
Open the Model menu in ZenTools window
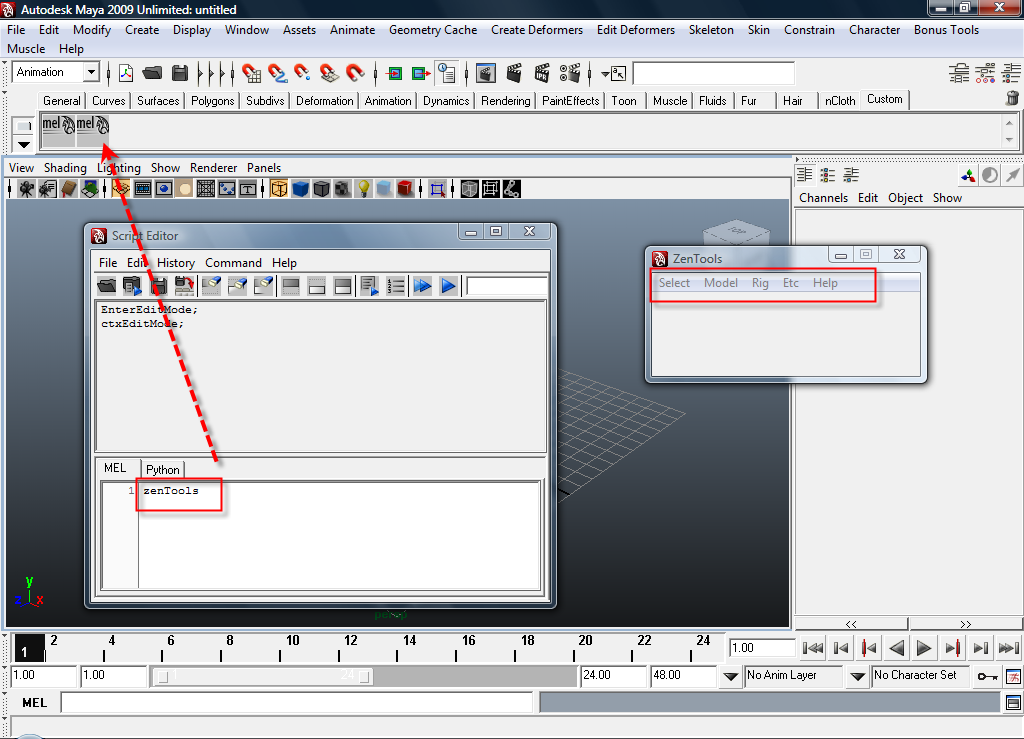[720, 283]
